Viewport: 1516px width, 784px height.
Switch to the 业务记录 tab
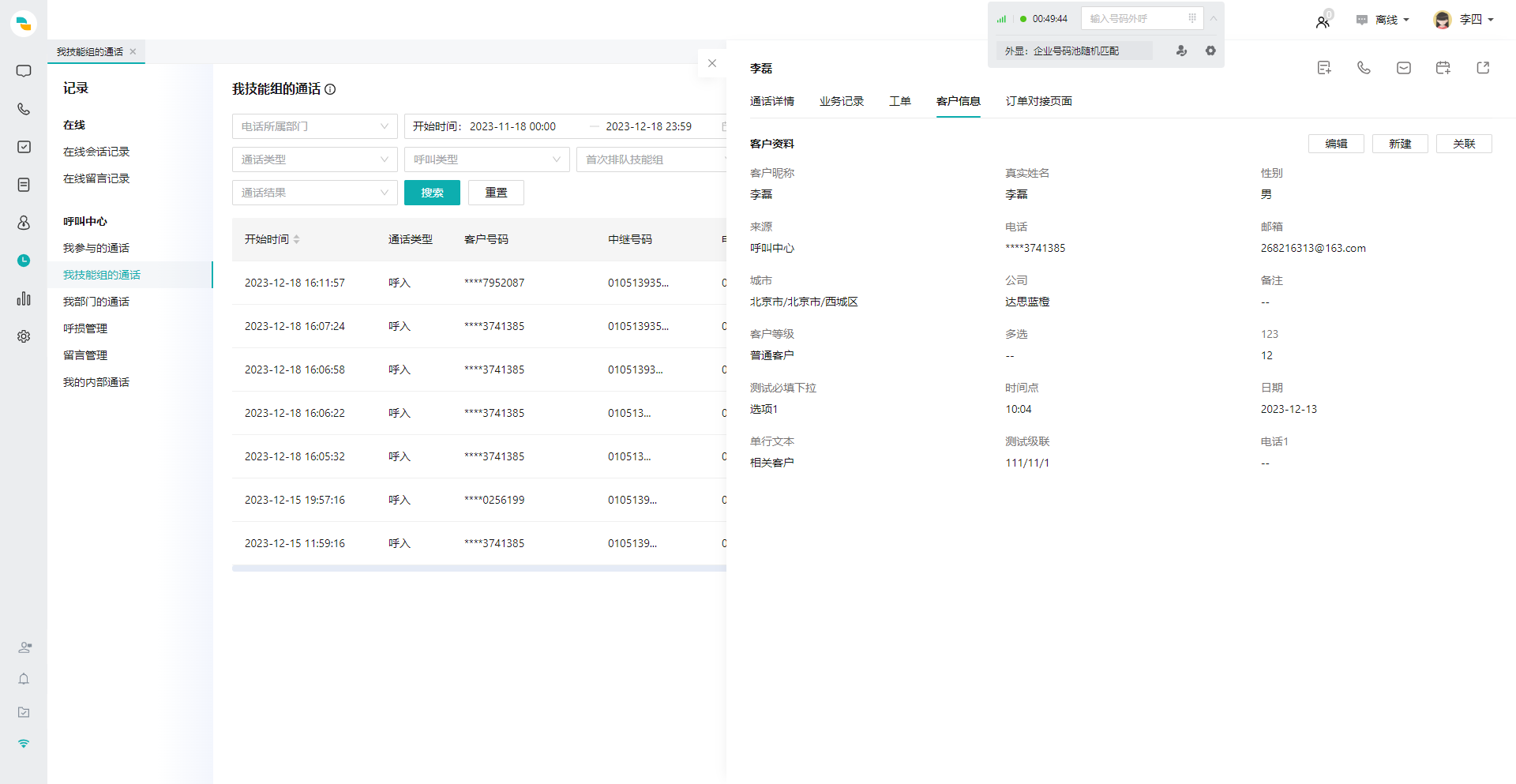(842, 101)
